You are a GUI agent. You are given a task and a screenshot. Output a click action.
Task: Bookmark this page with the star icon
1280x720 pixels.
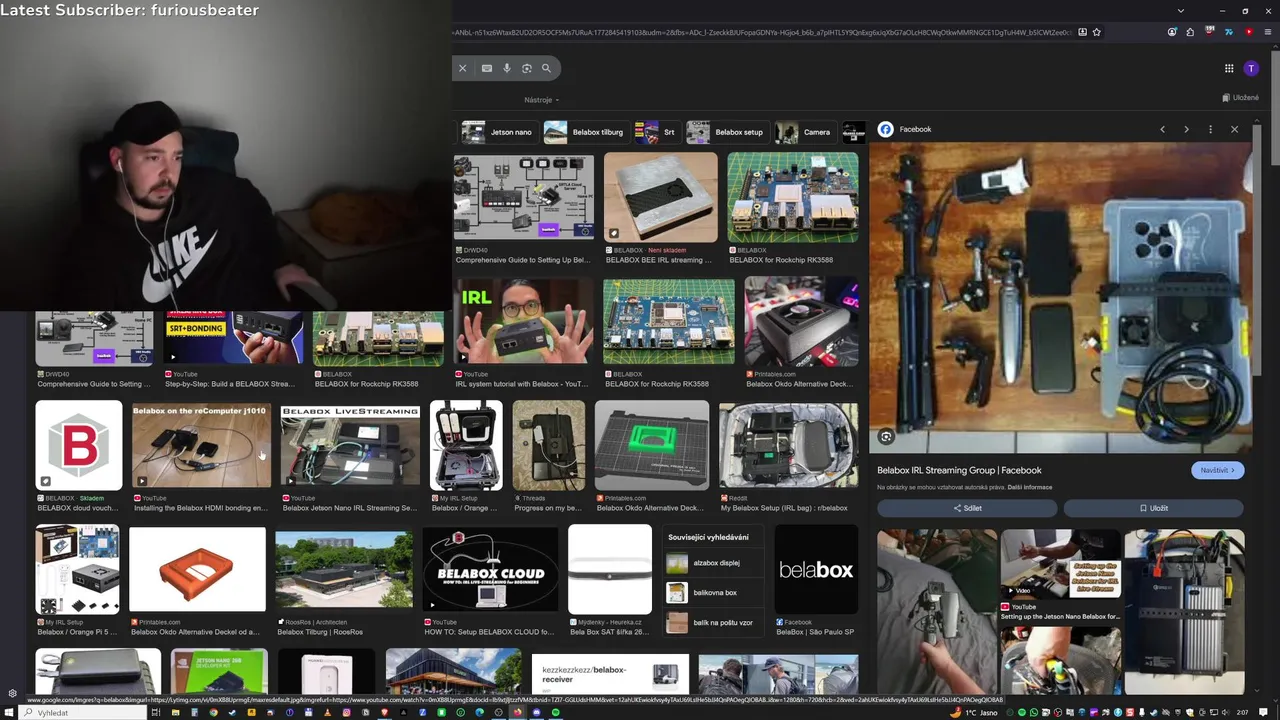click(1097, 32)
